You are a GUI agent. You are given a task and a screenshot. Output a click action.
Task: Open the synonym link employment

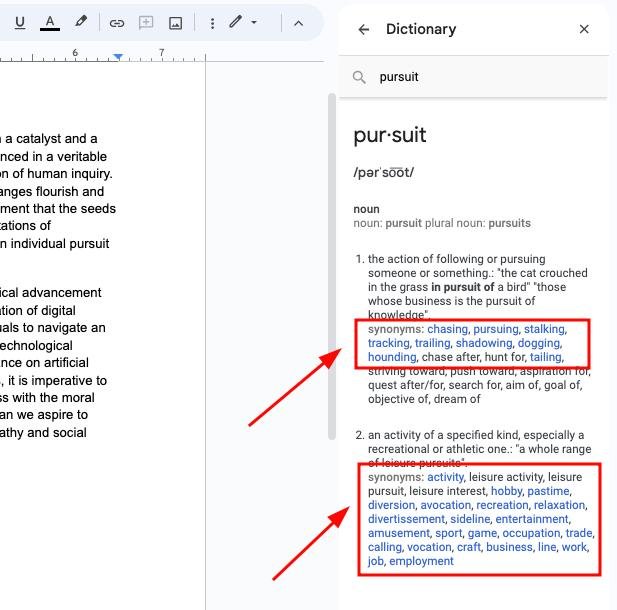[x=421, y=561]
